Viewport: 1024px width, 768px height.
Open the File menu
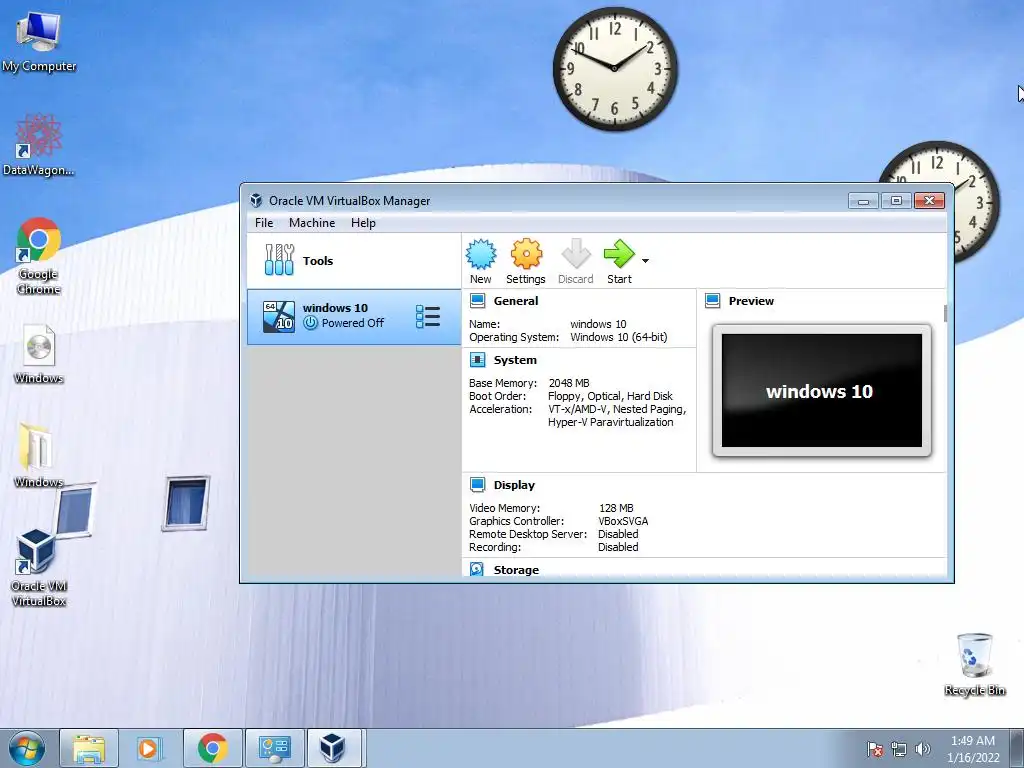[264, 223]
